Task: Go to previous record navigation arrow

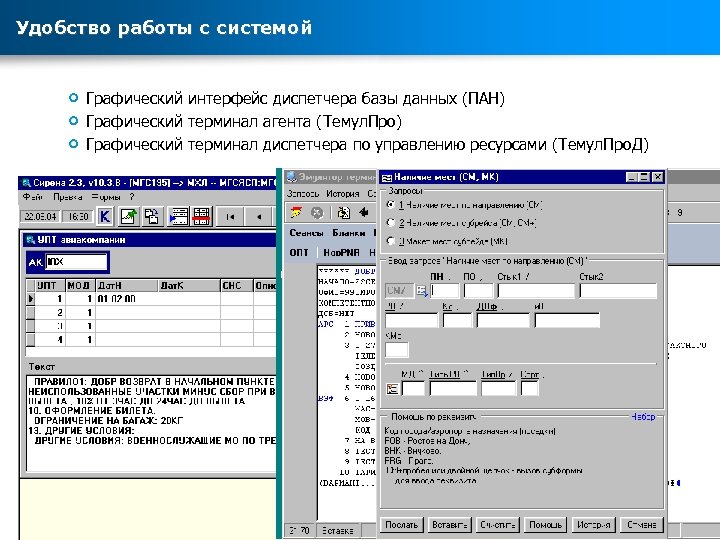Action: [x=259, y=216]
